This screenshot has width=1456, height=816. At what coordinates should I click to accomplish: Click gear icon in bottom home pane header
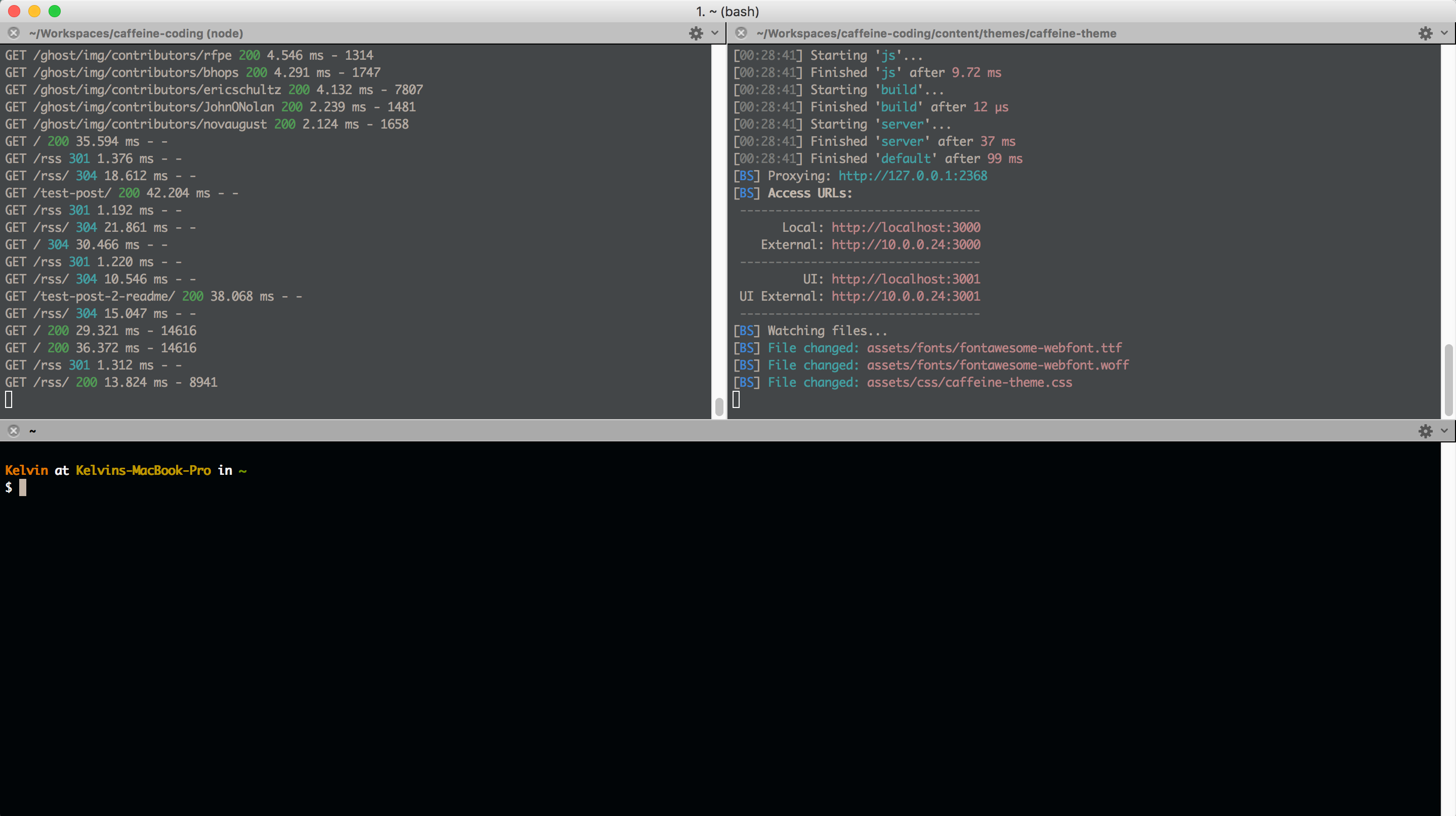click(1425, 431)
